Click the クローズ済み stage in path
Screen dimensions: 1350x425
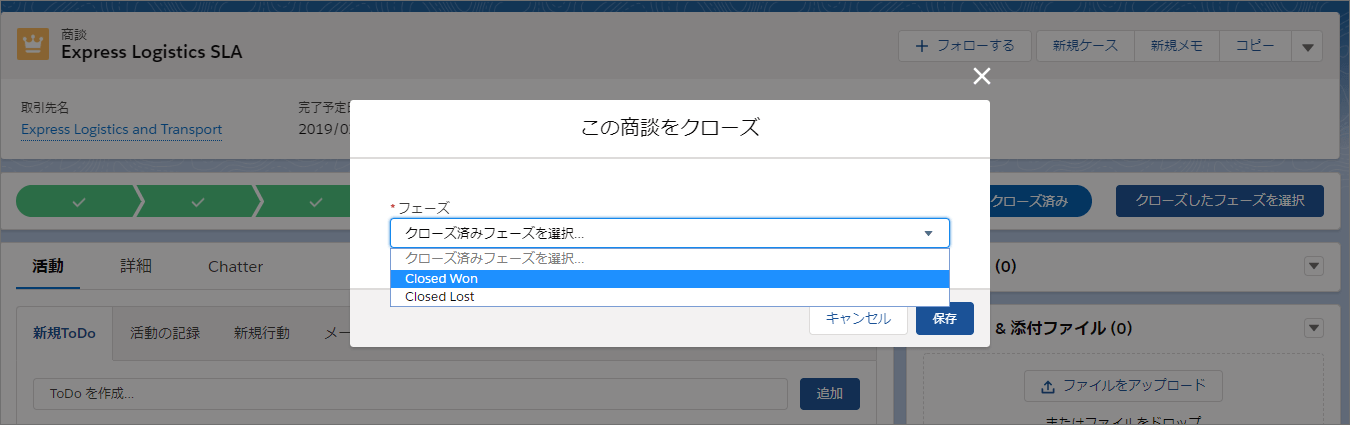[1035, 201]
